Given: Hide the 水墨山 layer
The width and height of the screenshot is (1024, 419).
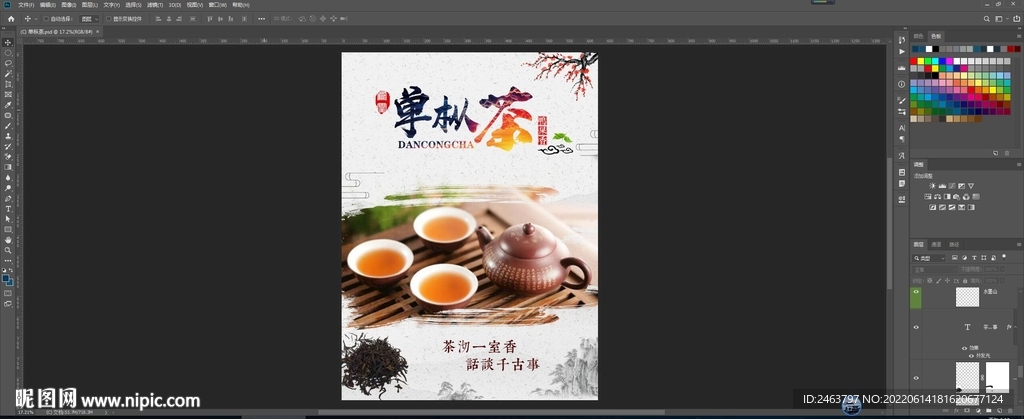Looking at the screenshot, I should coord(916,292).
